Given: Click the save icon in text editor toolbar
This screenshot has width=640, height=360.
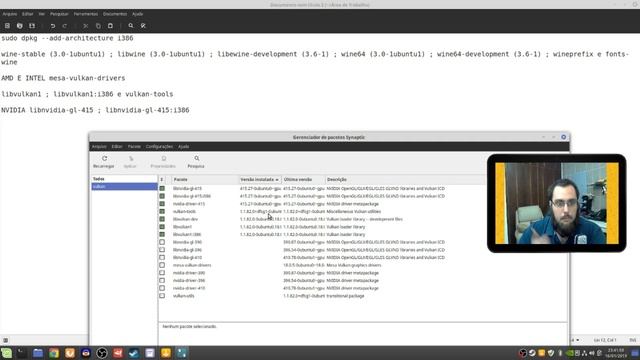Looking at the screenshot, I should pos(32,26).
